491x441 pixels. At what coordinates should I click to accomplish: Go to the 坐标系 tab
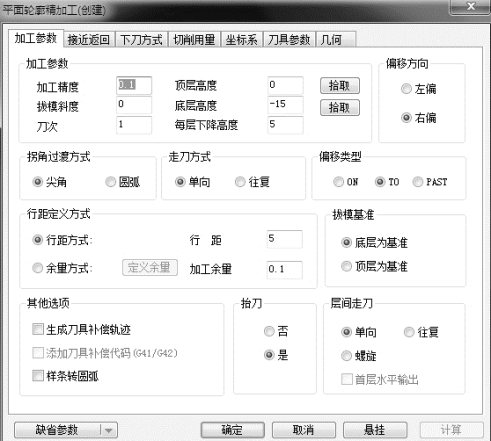tap(242, 40)
